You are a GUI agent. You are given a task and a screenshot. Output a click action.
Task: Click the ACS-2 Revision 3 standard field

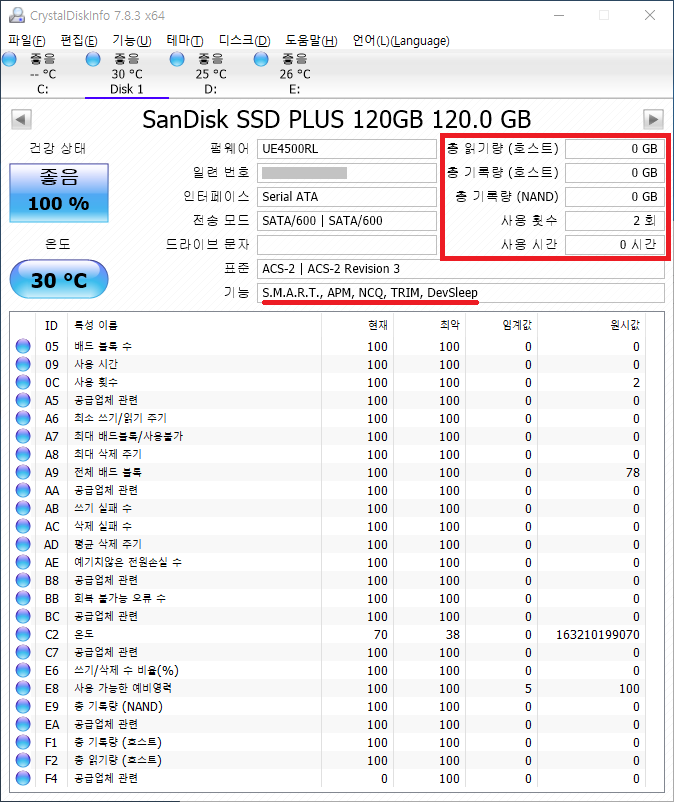click(461, 269)
